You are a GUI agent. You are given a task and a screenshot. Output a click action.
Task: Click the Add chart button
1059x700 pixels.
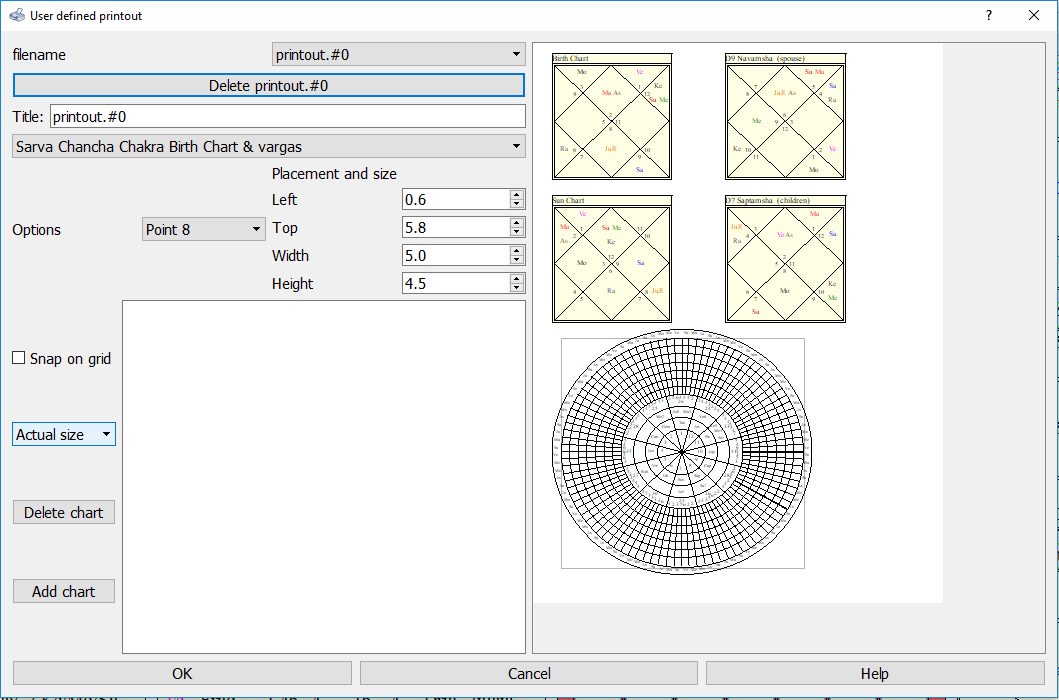click(63, 591)
